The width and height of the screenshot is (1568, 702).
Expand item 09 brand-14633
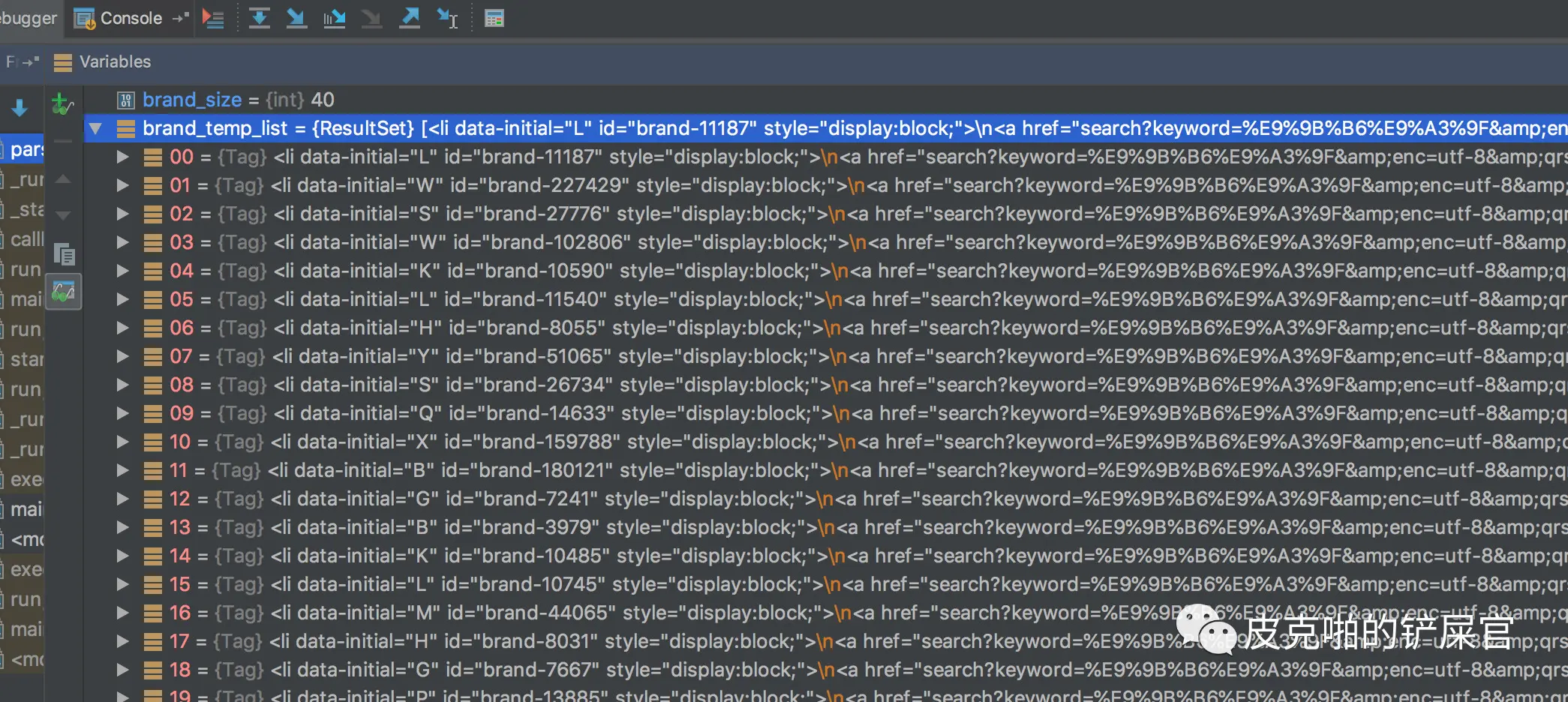122,413
